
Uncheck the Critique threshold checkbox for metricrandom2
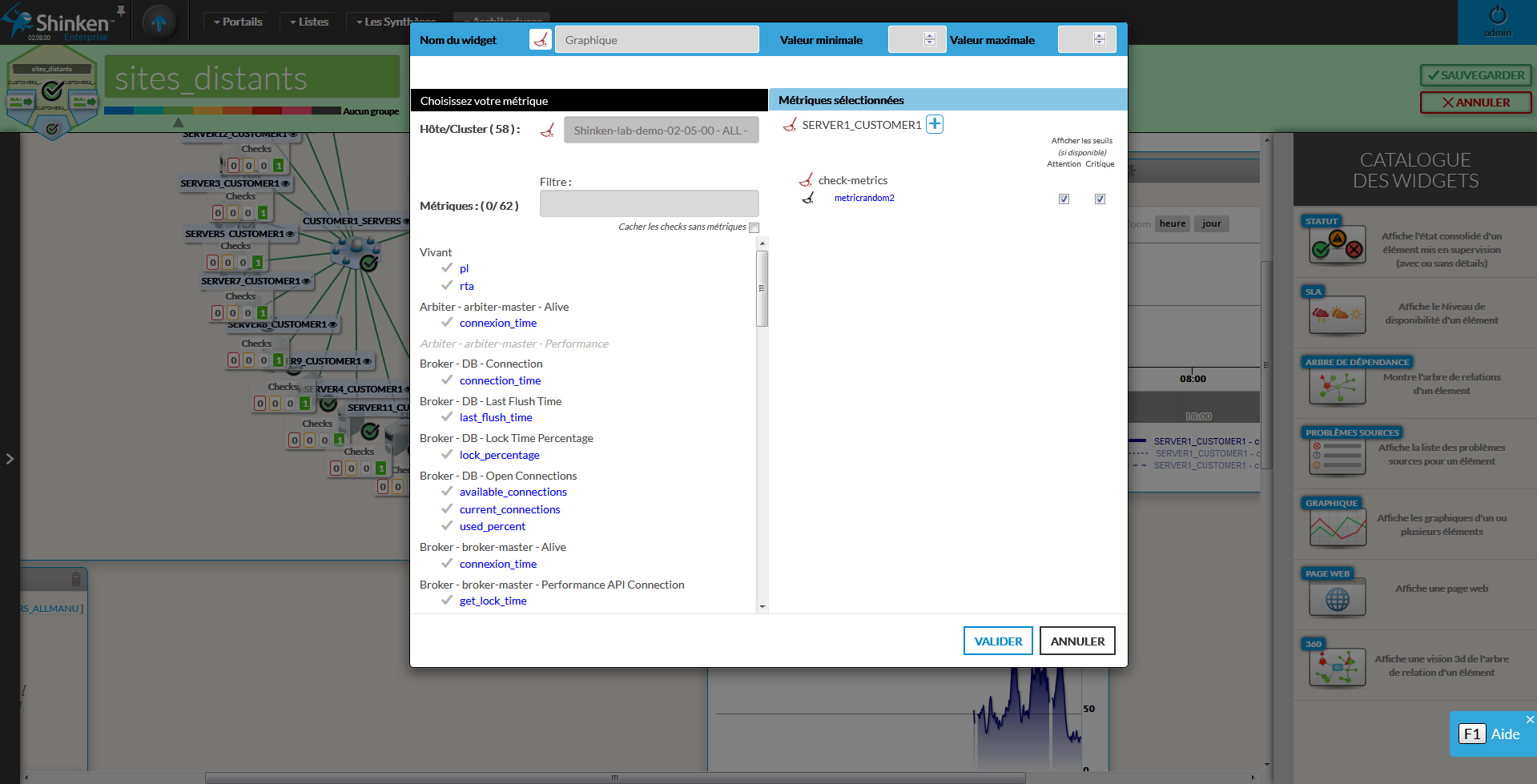[x=1100, y=199]
